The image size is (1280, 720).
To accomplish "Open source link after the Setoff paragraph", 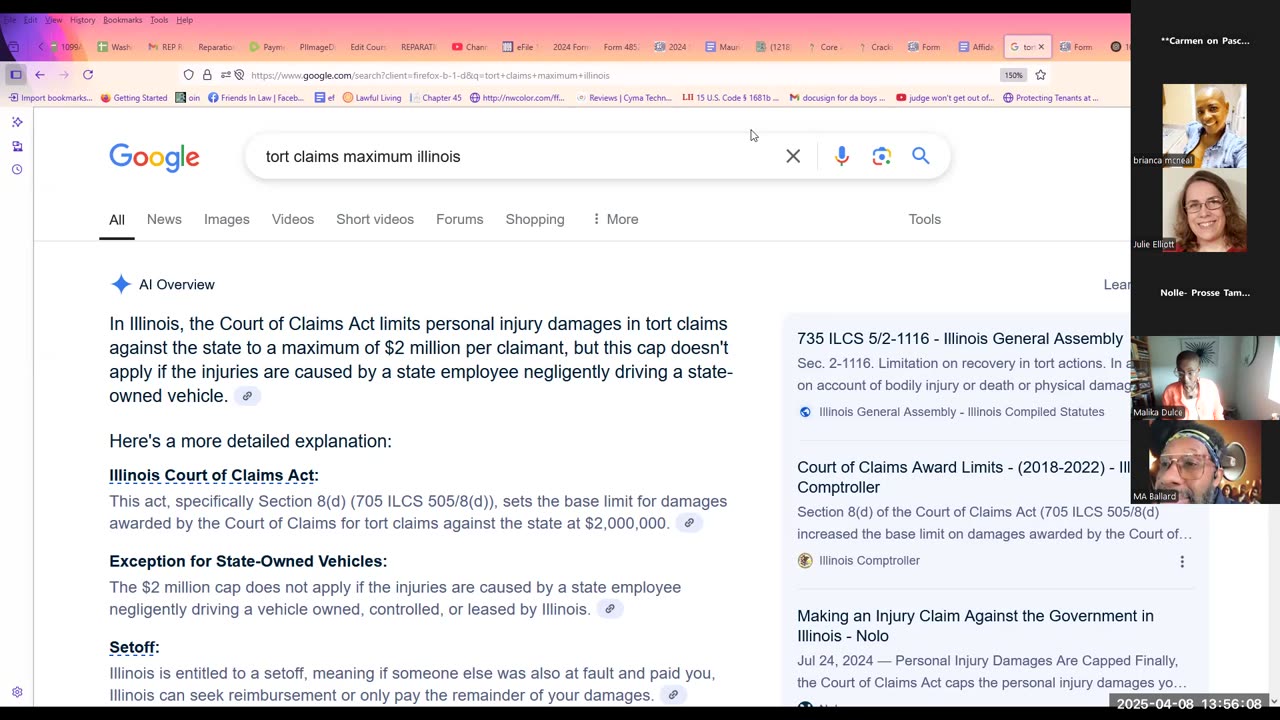I will 673,695.
